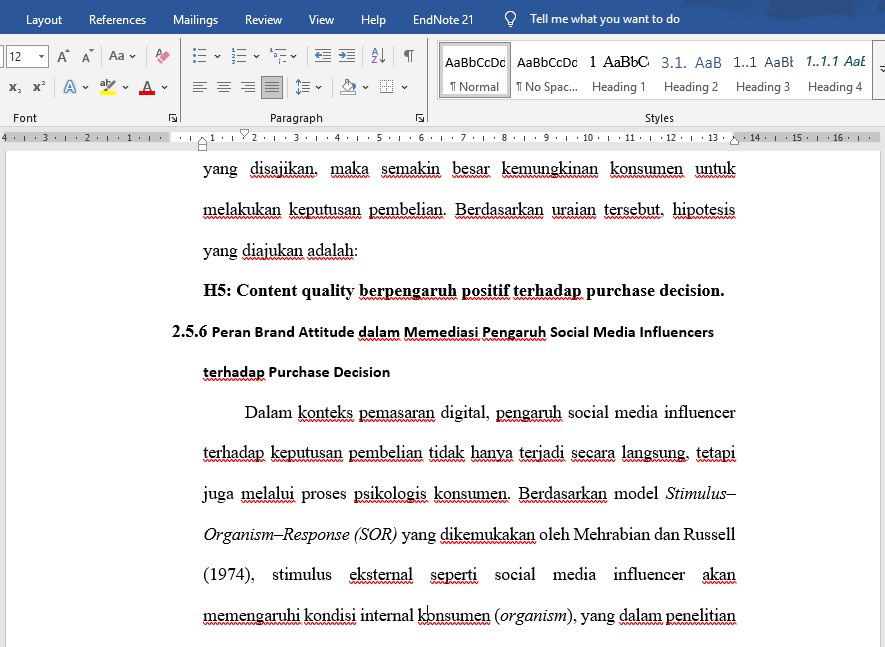Apply subscript formatting

(15, 87)
